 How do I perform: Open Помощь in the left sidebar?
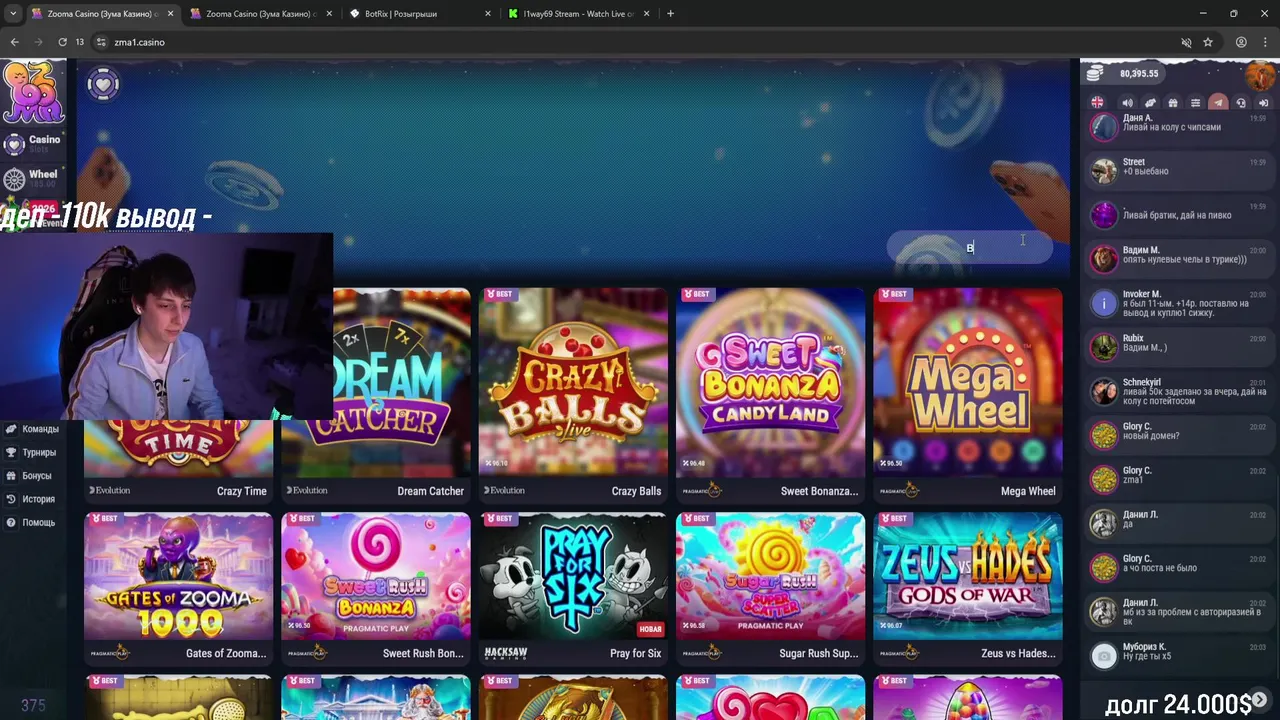click(30, 522)
